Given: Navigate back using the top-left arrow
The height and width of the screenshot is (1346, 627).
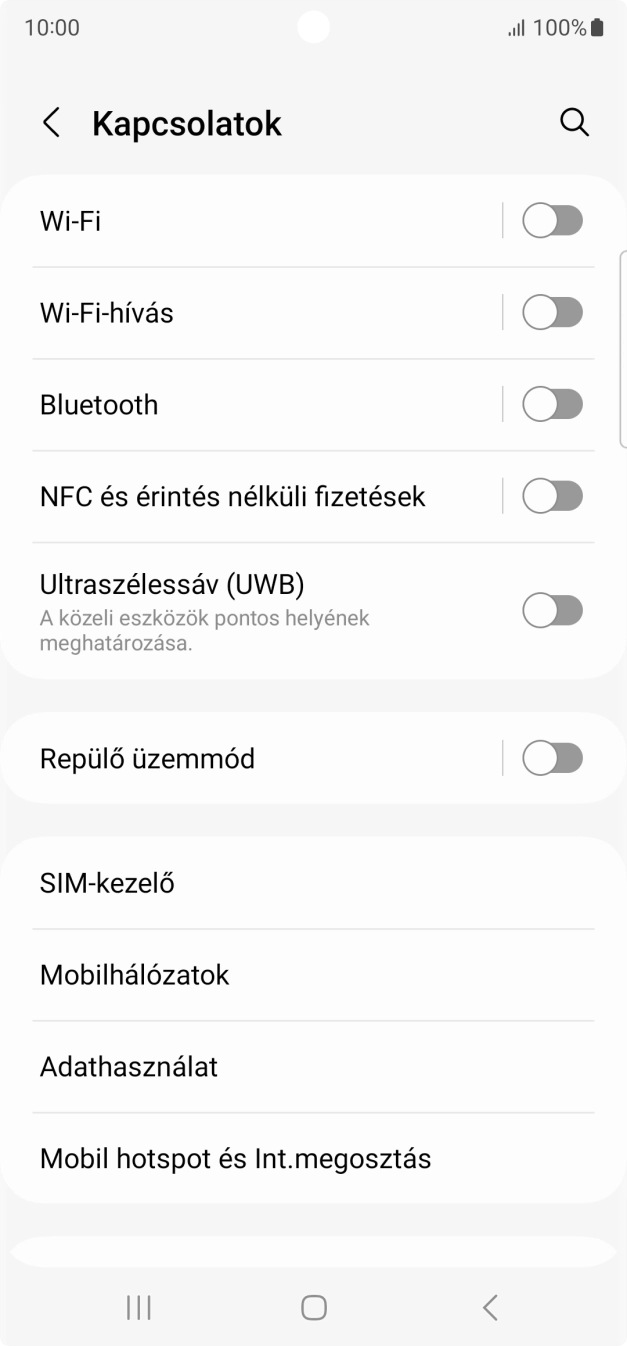Looking at the screenshot, I should click(51, 122).
